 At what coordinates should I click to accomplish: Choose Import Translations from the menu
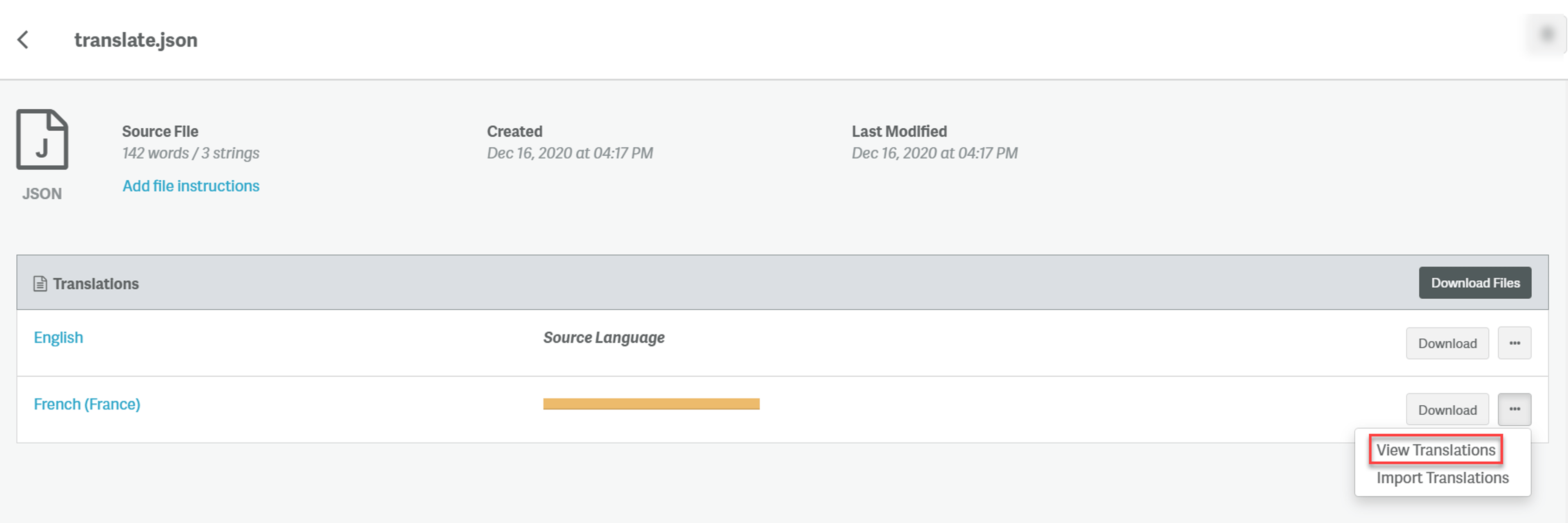click(x=1443, y=478)
